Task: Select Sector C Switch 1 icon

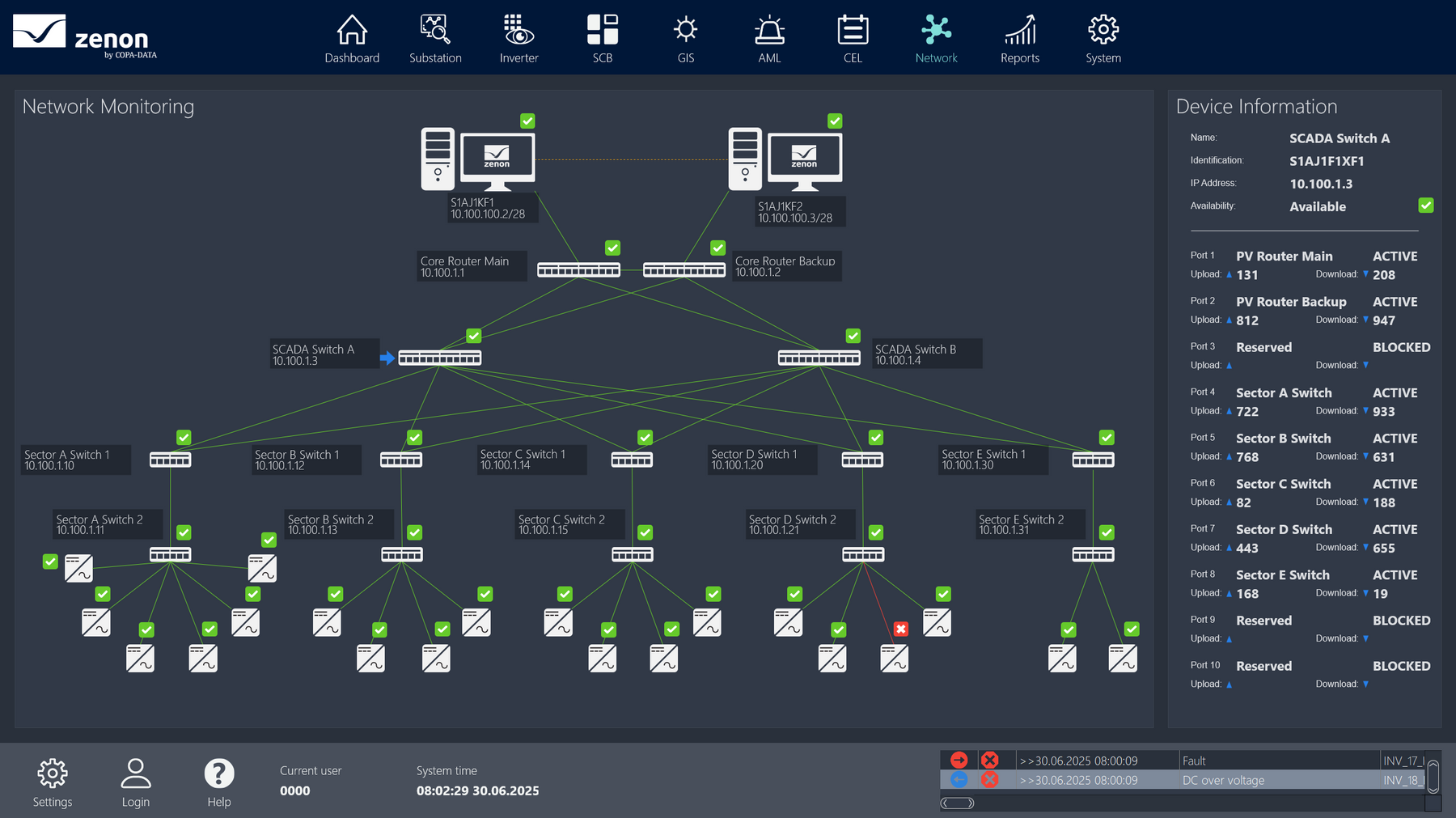Action: (632, 460)
